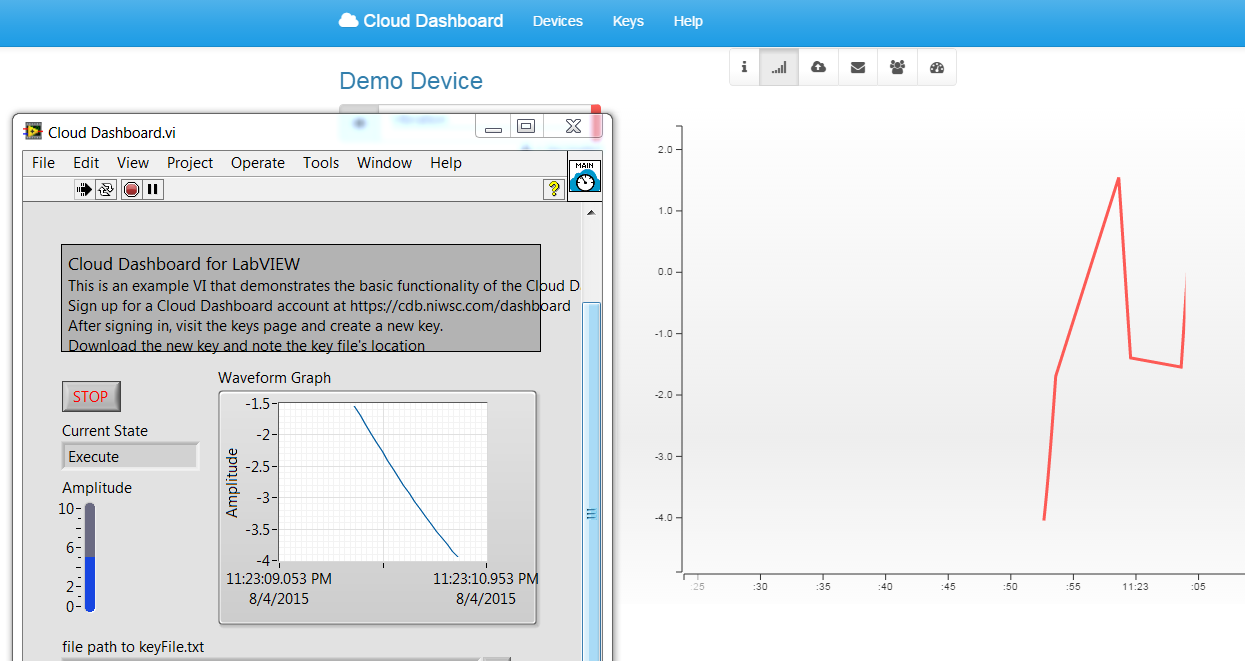Viewport: 1245px width, 661px height.
Task: Click the Amplitude slider label
Action: (x=97, y=488)
